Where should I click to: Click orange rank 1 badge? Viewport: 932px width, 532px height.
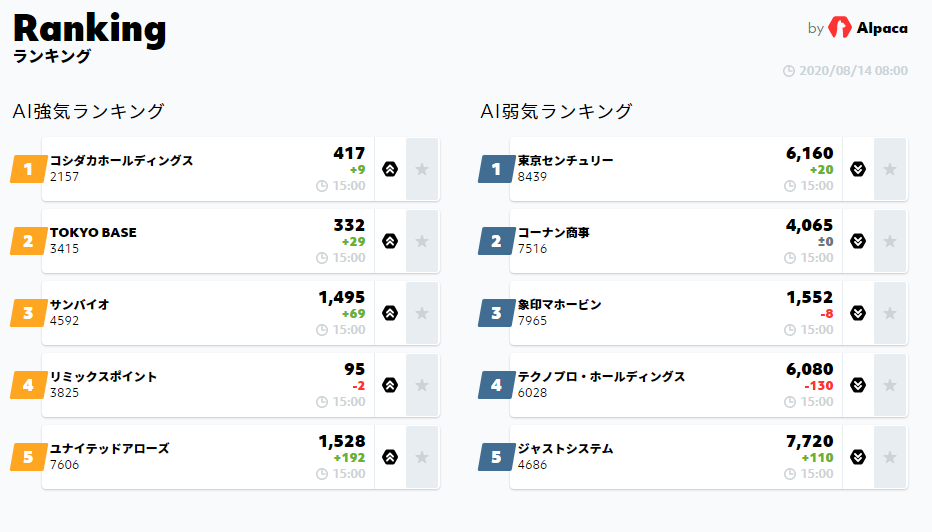pyautogui.click(x=29, y=169)
